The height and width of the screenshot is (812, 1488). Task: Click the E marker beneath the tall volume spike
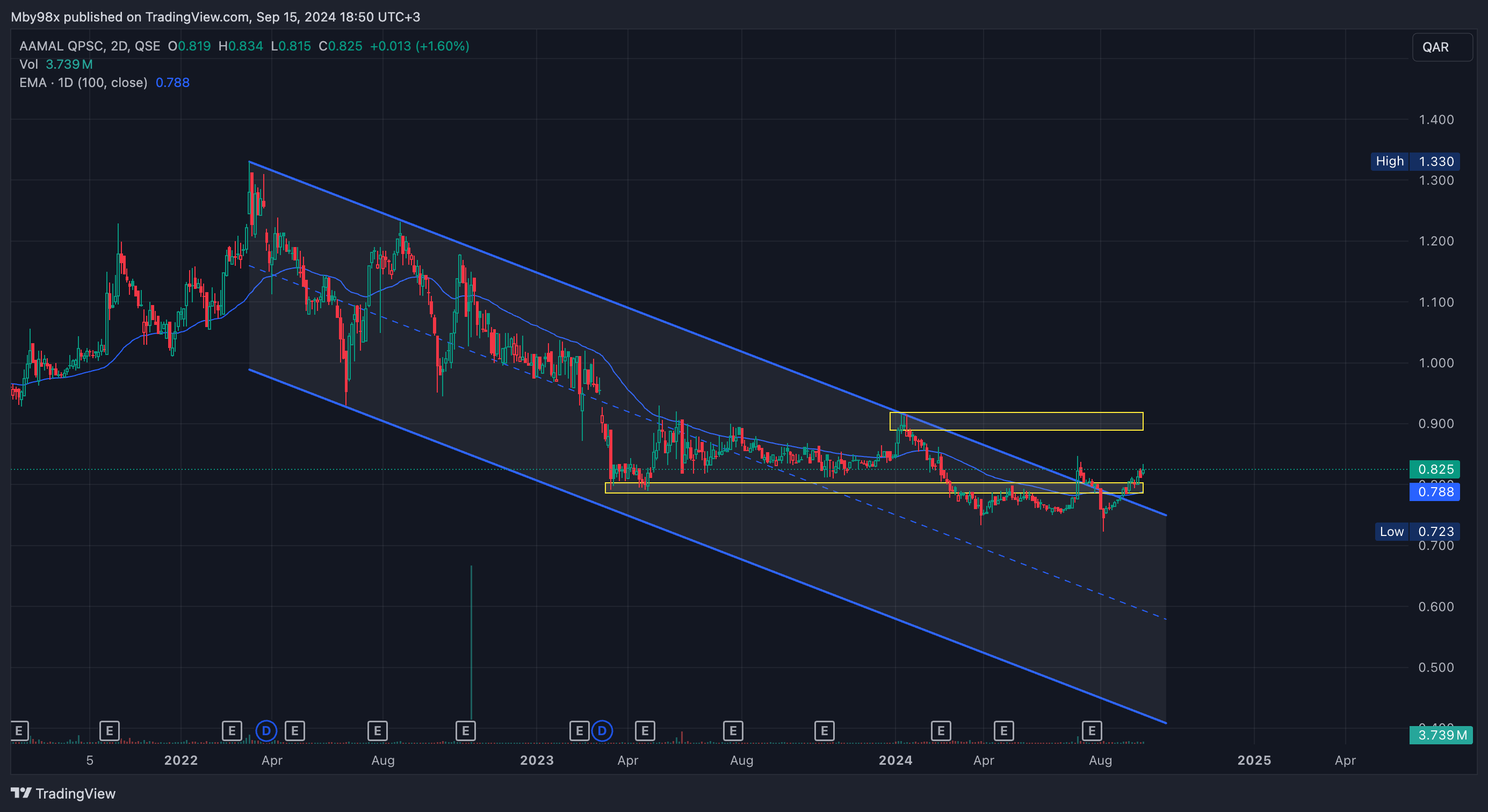coord(466,731)
